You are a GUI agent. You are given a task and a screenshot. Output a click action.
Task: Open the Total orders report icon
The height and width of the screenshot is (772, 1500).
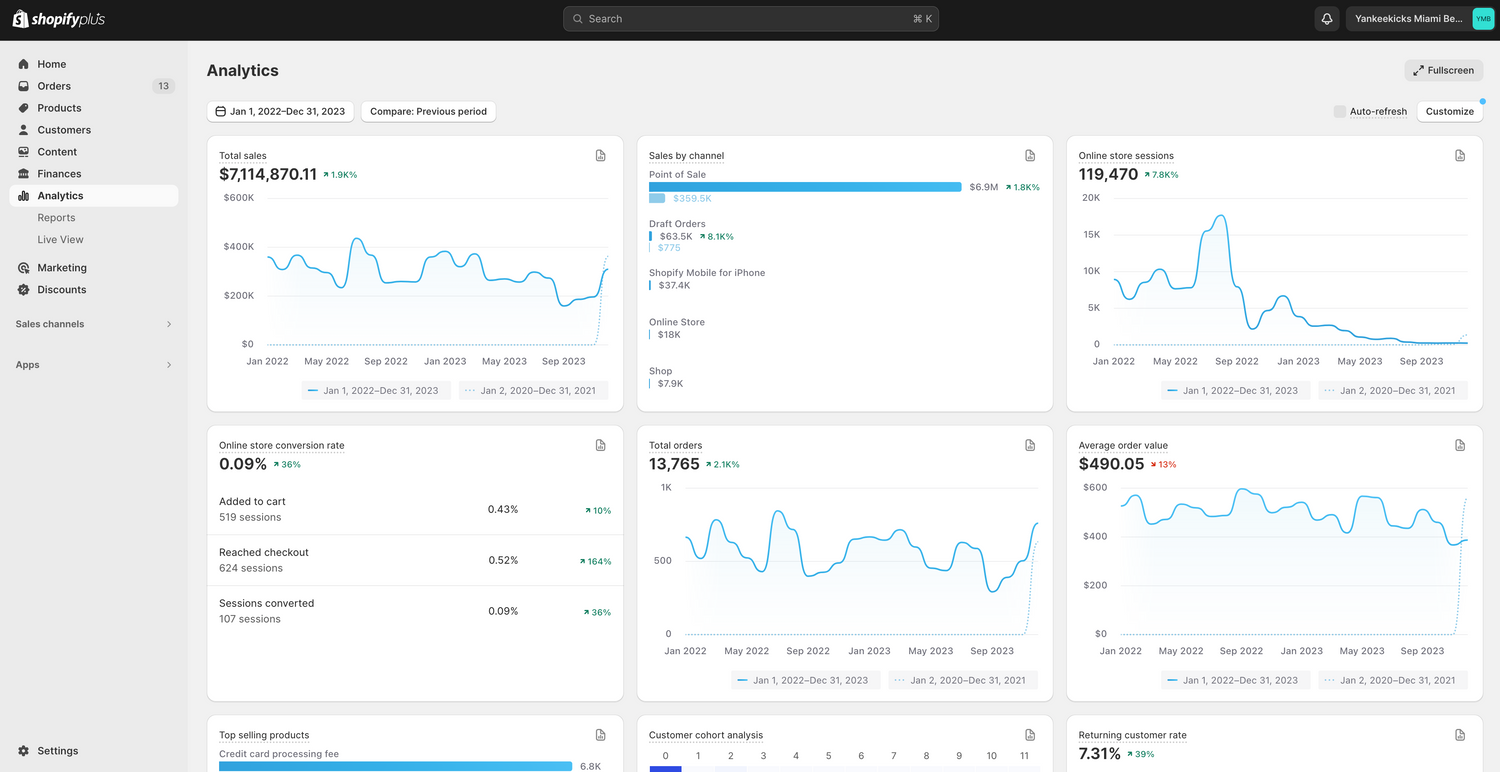pyautogui.click(x=1030, y=445)
